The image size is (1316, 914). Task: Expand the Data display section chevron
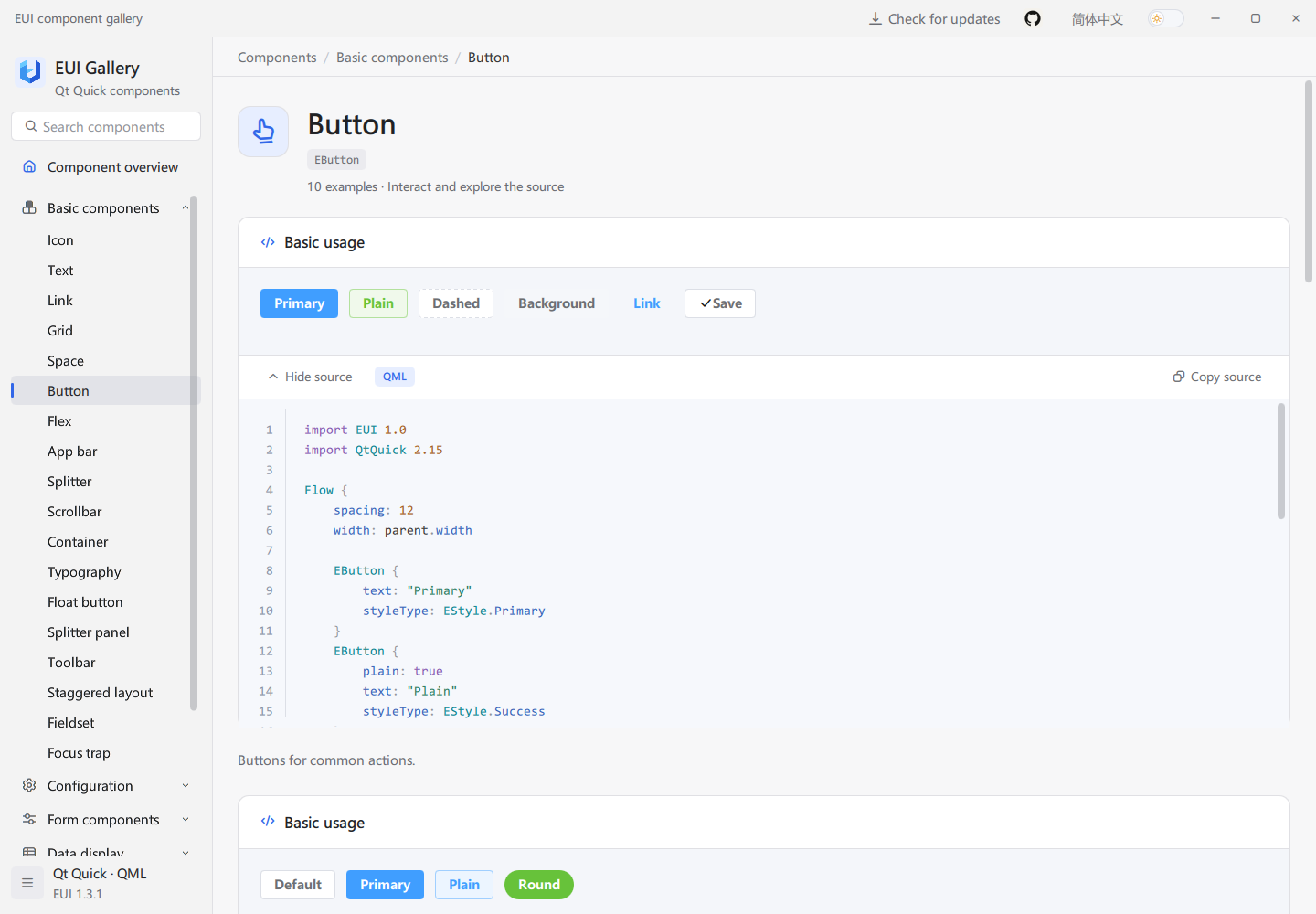point(186,853)
